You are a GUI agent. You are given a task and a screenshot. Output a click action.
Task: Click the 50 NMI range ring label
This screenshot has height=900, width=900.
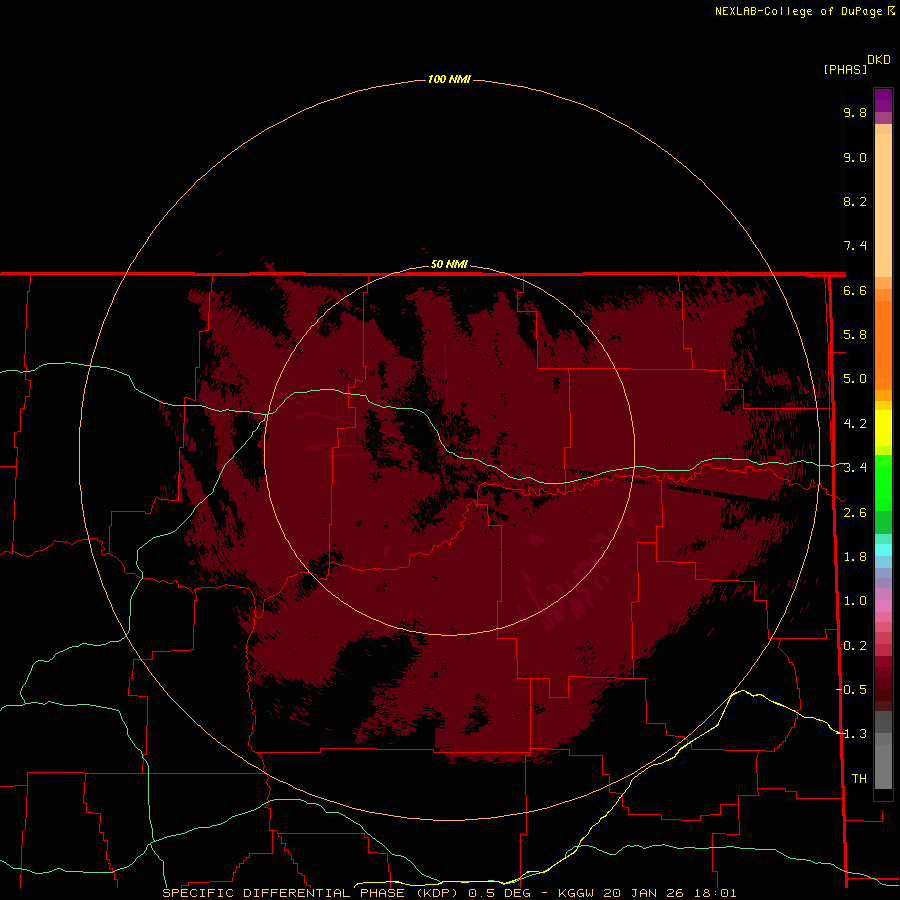[449, 264]
